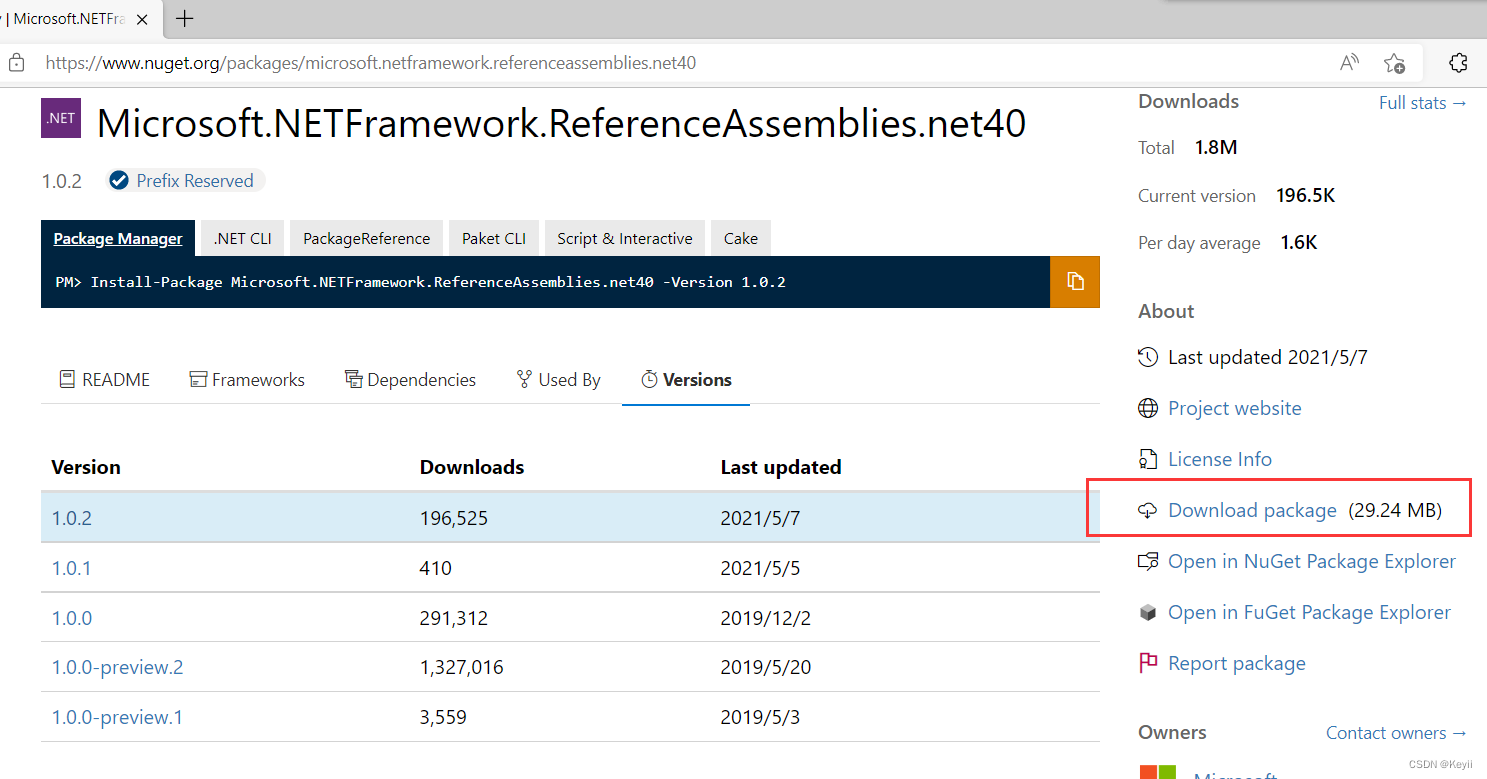The height and width of the screenshot is (779, 1487).
Task: Click the .NET package logo icon
Action: tap(60, 118)
